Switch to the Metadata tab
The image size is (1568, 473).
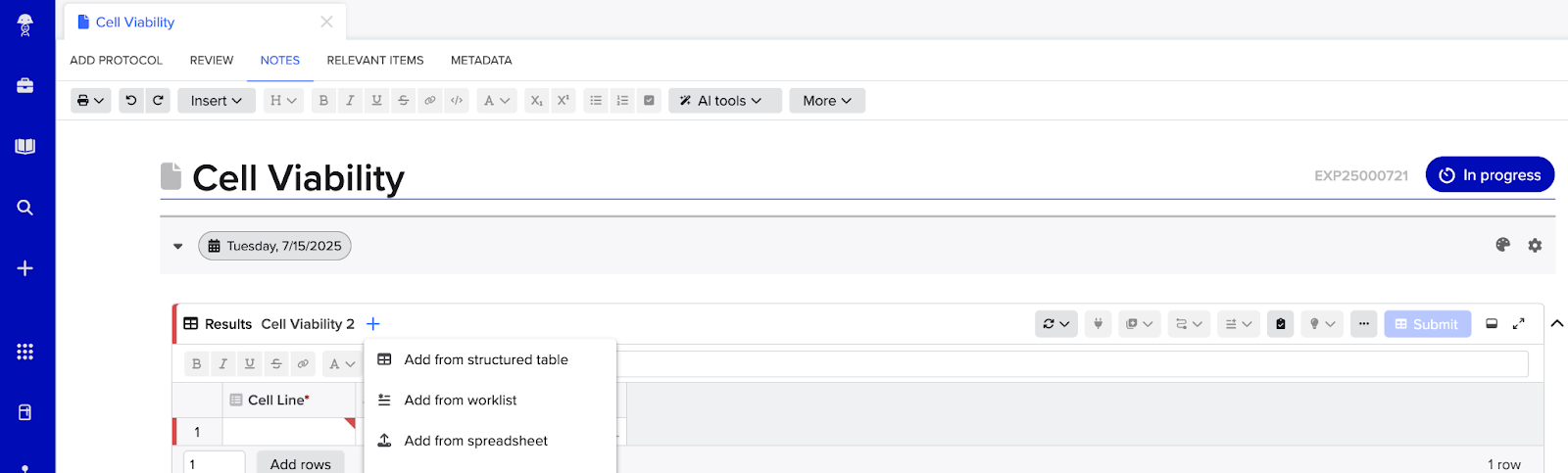tap(481, 61)
